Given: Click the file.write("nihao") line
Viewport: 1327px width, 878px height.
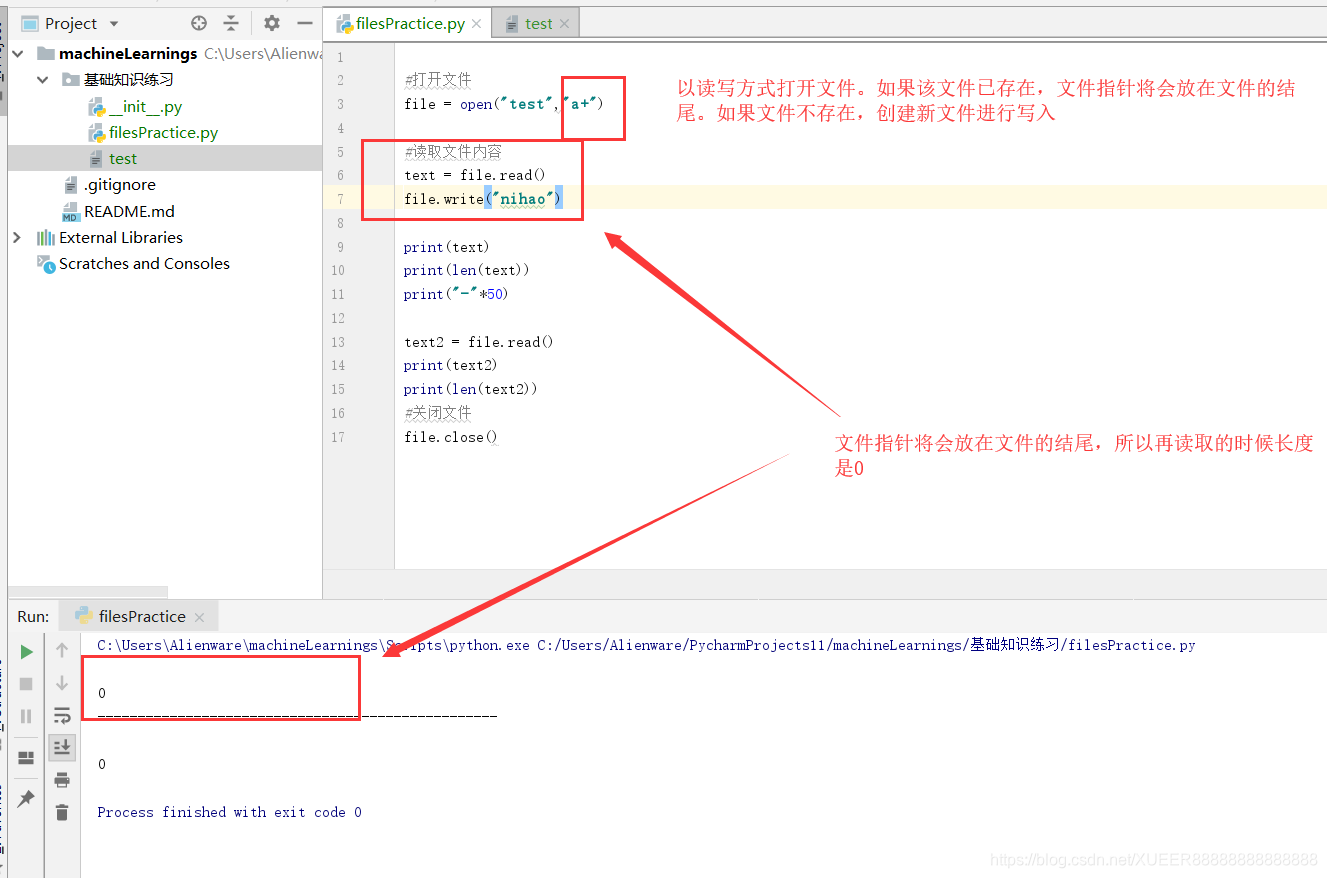Looking at the screenshot, I should 483,199.
